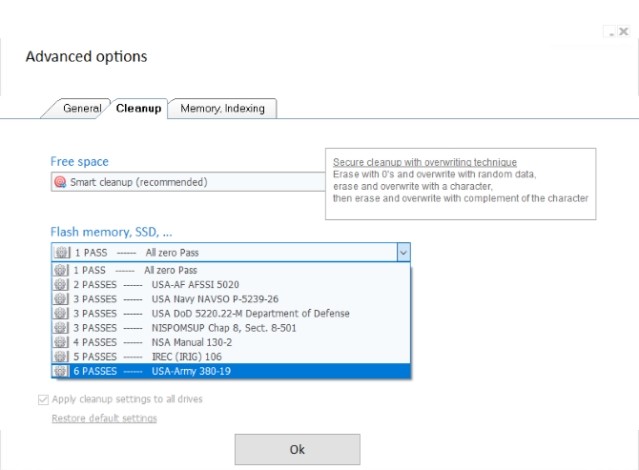
Task: Click gear icon beside USA Navy NAVSO entry
Action: tap(61, 299)
